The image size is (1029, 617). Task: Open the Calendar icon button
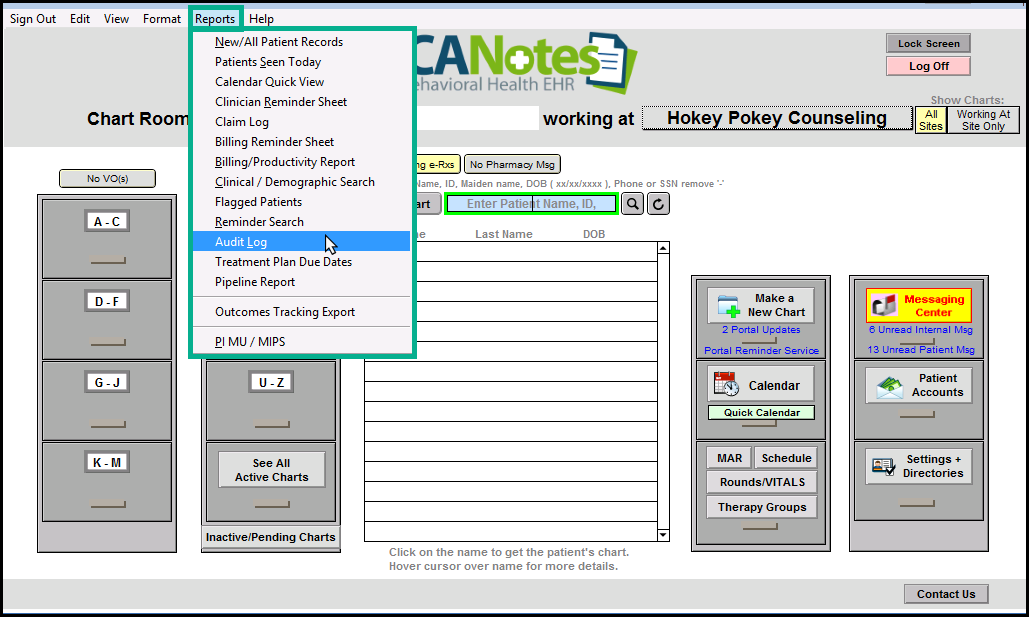pos(761,385)
